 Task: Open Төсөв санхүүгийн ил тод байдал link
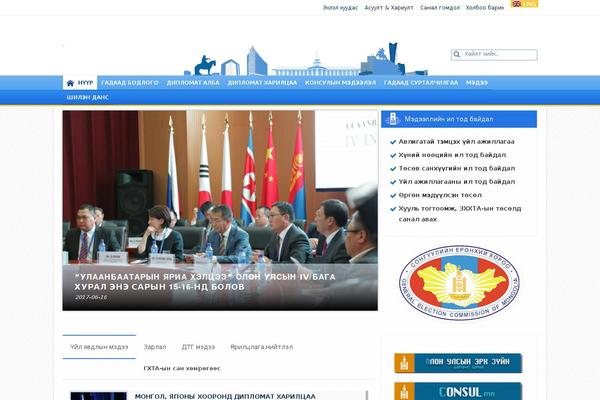click(457, 168)
